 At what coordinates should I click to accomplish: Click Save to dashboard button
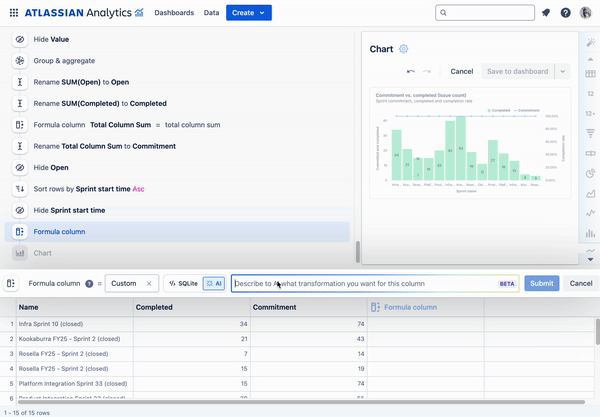pyautogui.click(x=517, y=72)
